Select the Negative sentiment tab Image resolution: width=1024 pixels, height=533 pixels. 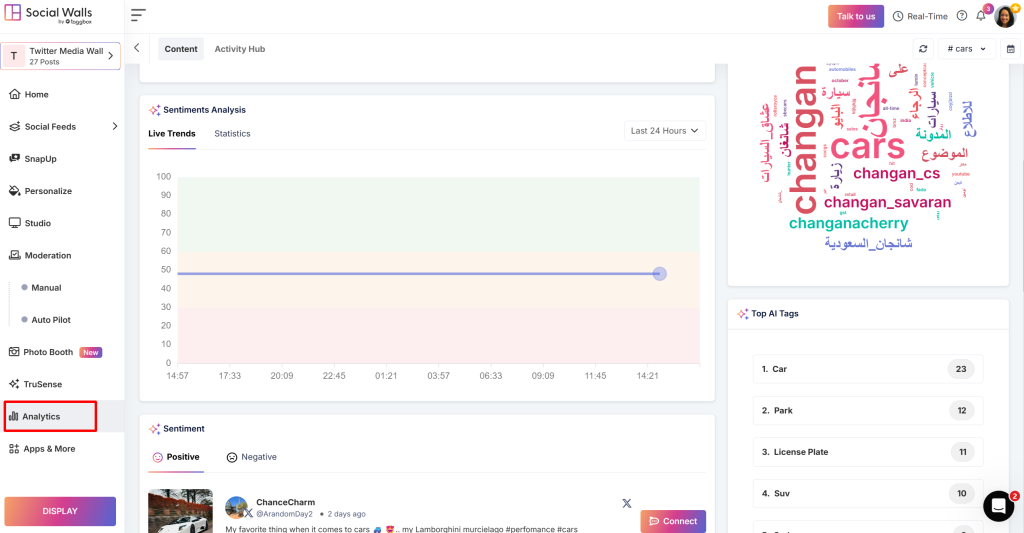[x=251, y=457]
